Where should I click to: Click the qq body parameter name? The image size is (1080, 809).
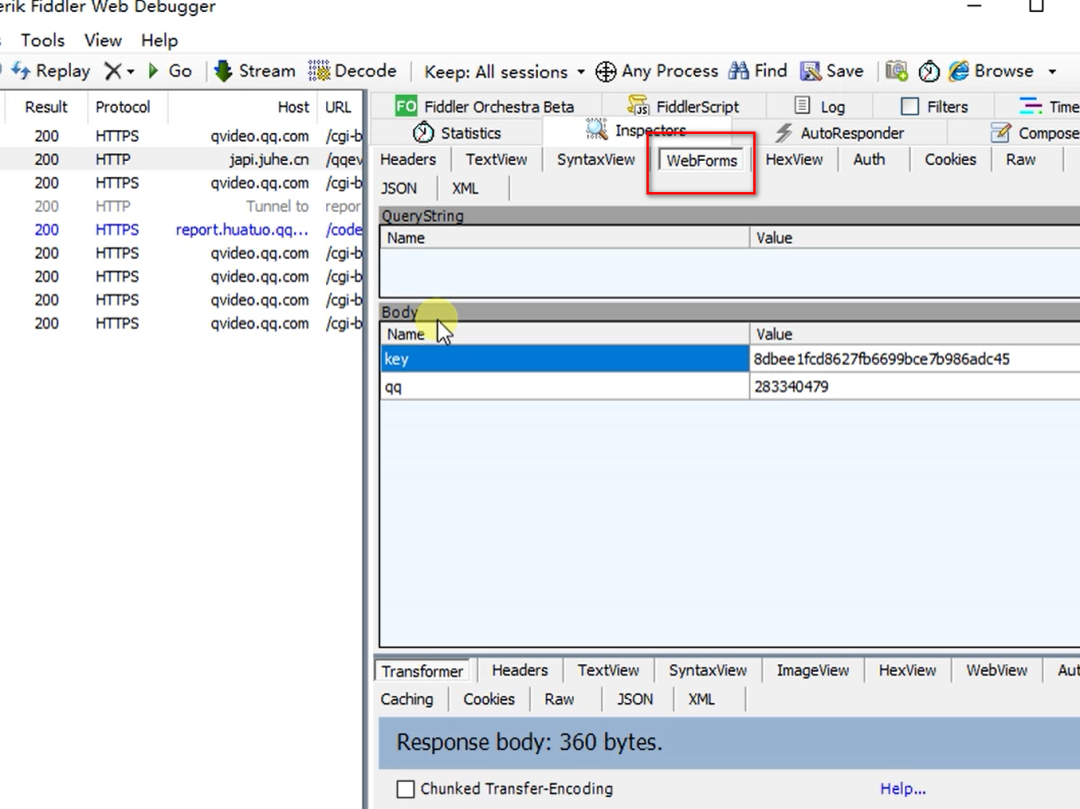(x=393, y=387)
